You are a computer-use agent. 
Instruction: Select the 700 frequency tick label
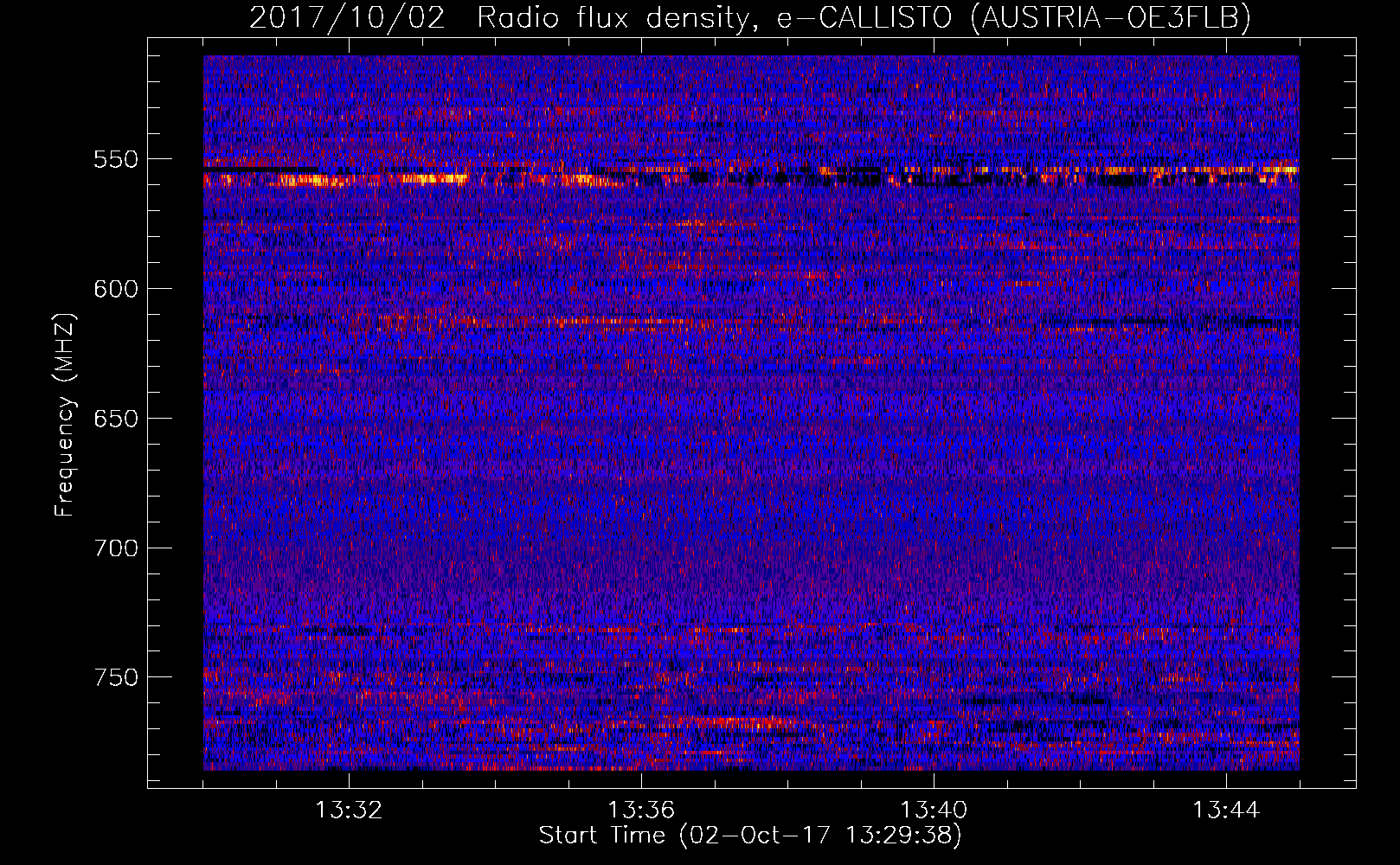pos(116,548)
